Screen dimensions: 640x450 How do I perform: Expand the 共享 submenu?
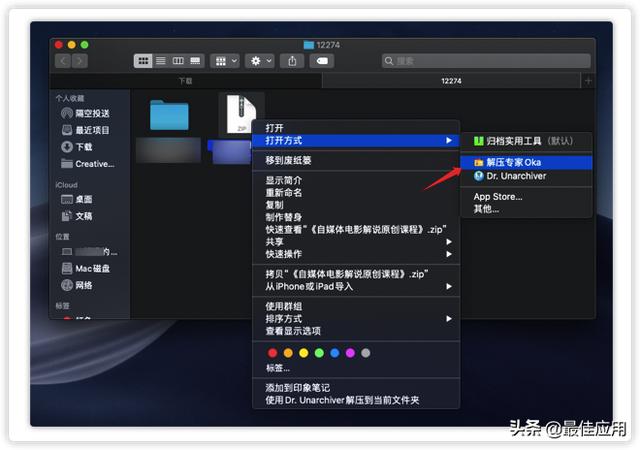(356, 242)
